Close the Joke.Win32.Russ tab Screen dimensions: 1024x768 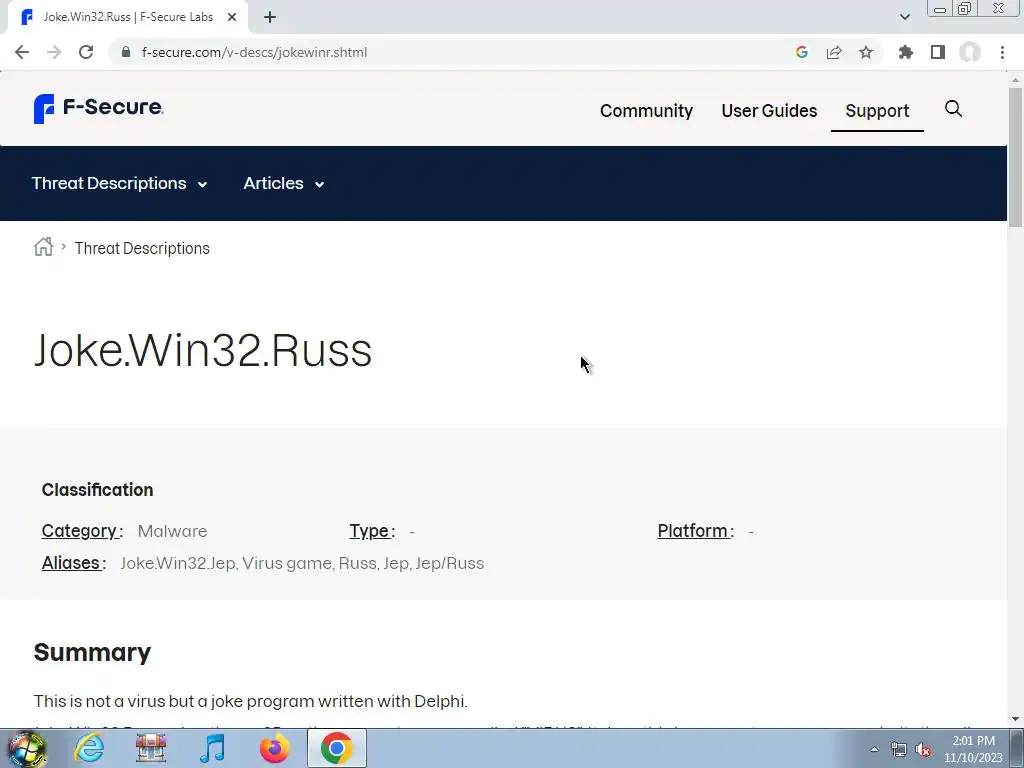[x=232, y=17]
